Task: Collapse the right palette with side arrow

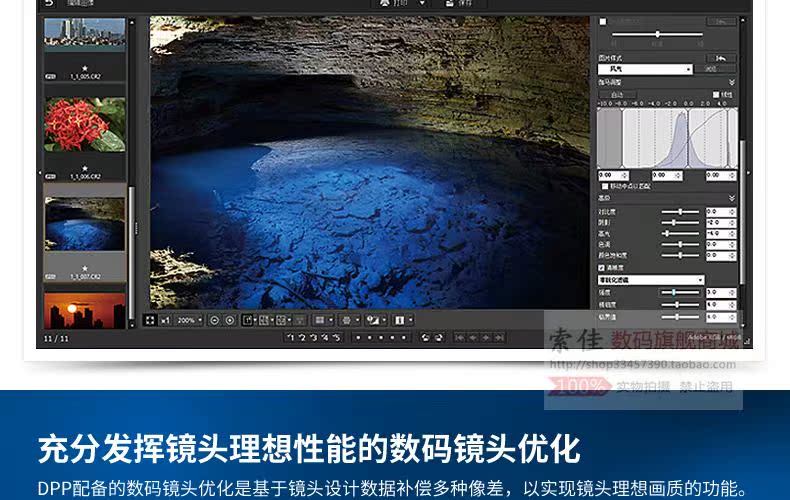Action: [748, 173]
